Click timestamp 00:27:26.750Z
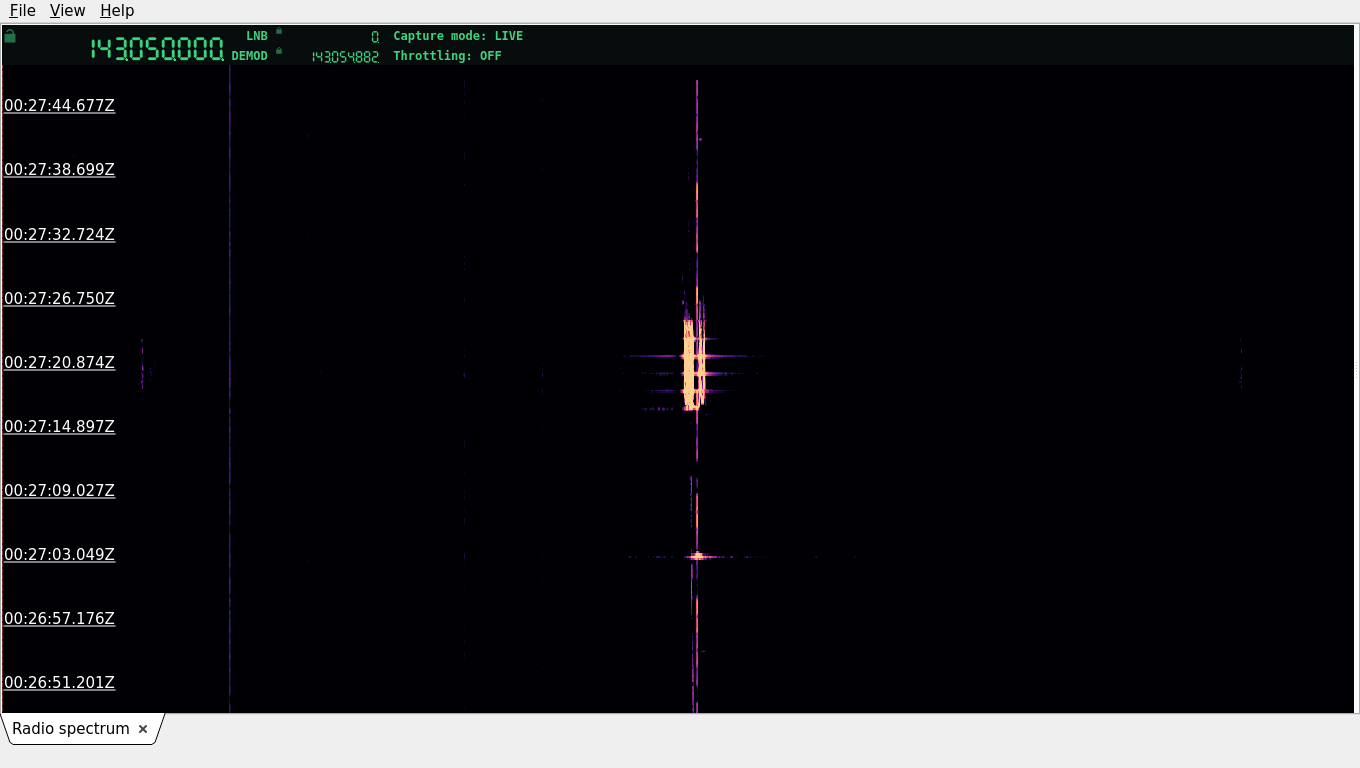Screen dimensions: 1360x768 pyautogui.click(x=60, y=299)
